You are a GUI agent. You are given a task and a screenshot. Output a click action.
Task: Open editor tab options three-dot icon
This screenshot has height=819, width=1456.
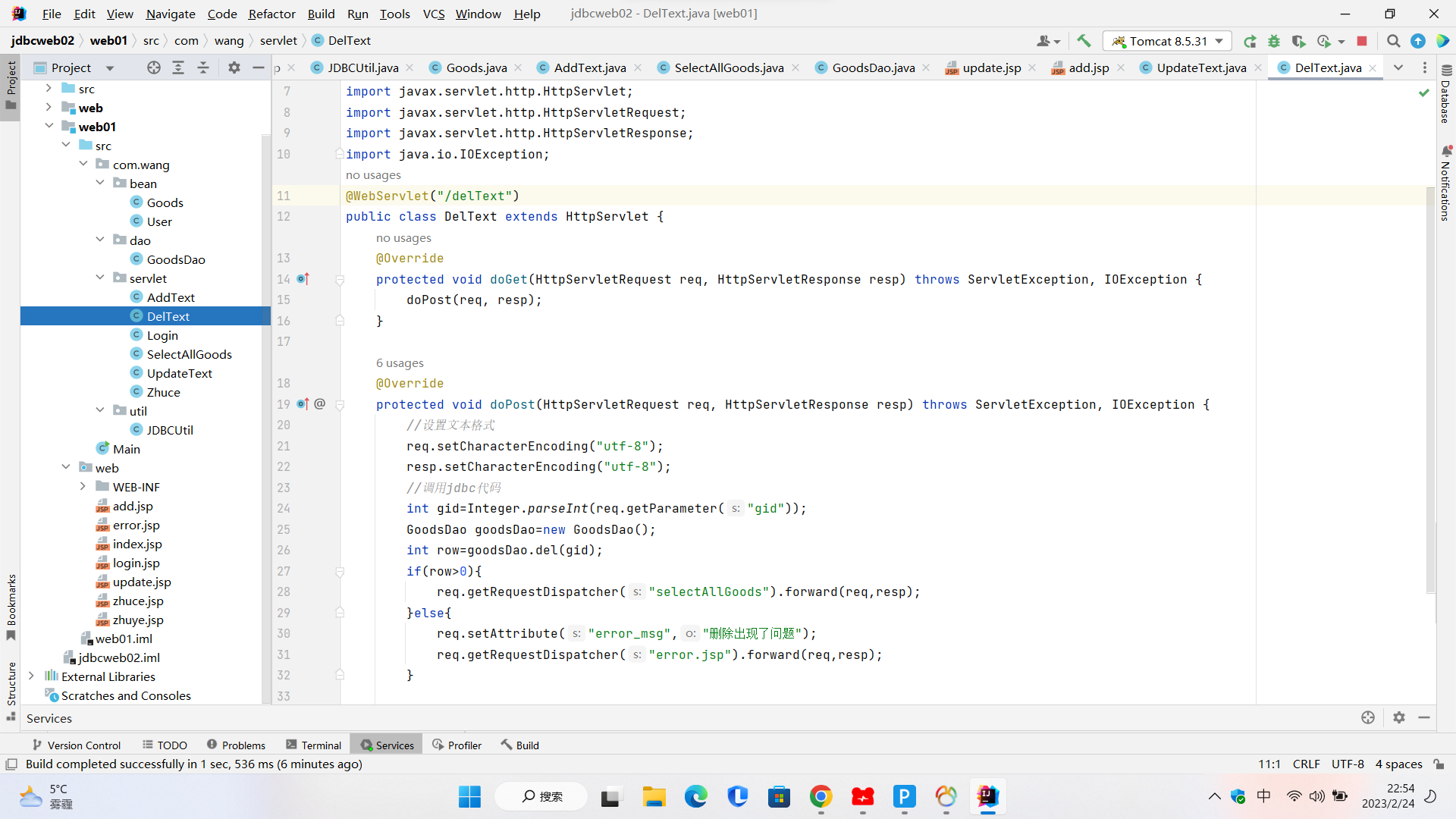click(1425, 67)
